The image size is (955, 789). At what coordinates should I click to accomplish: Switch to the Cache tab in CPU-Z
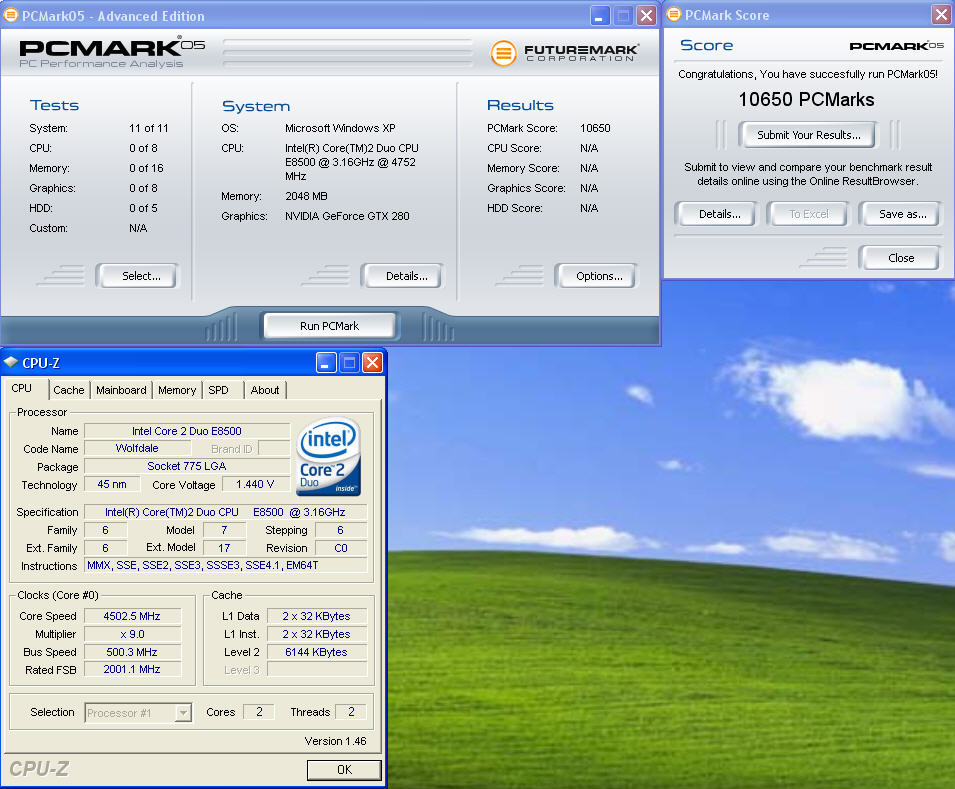(x=69, y=390)
